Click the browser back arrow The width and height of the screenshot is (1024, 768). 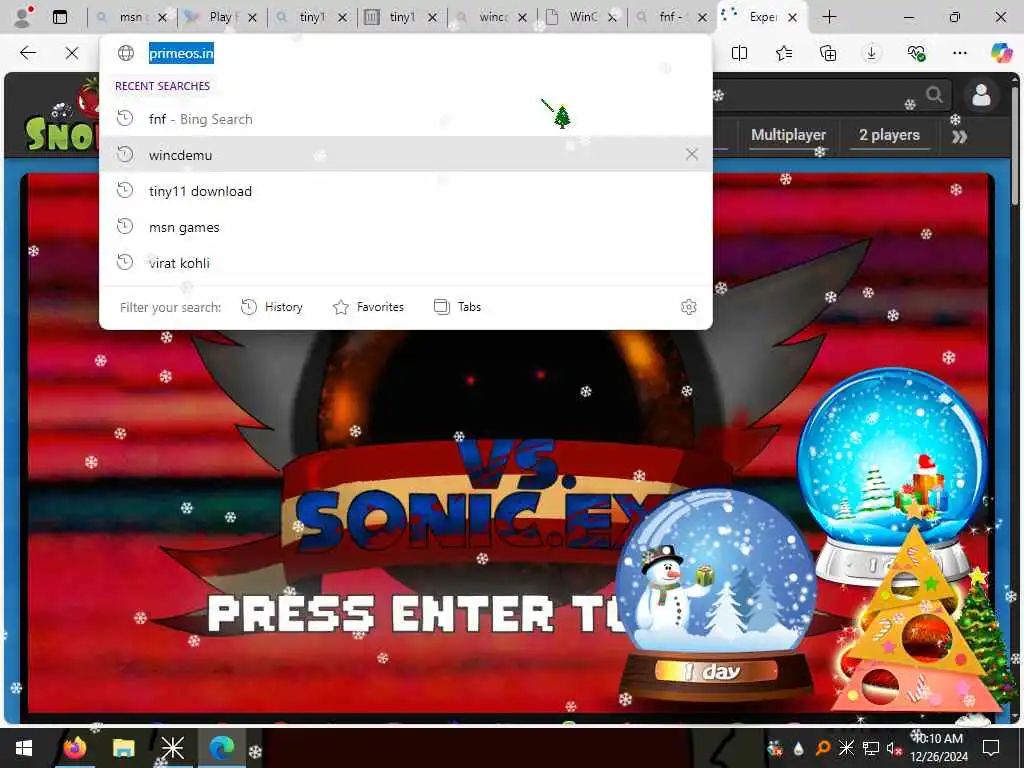28,53
